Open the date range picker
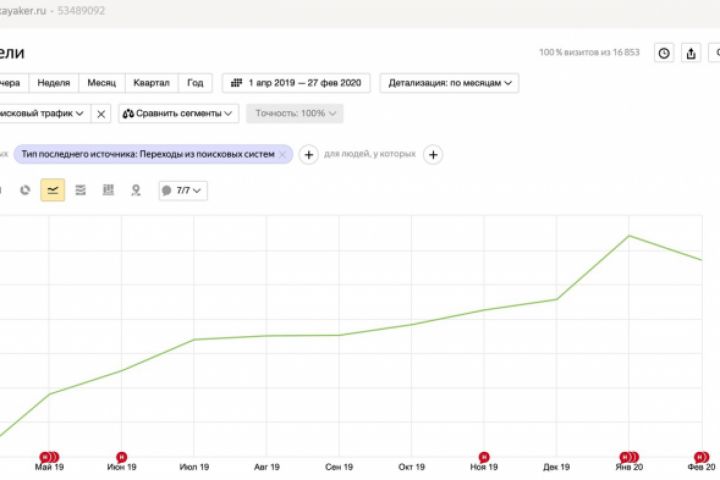Viewport: 720px width, 480px height. coord(294,83)
